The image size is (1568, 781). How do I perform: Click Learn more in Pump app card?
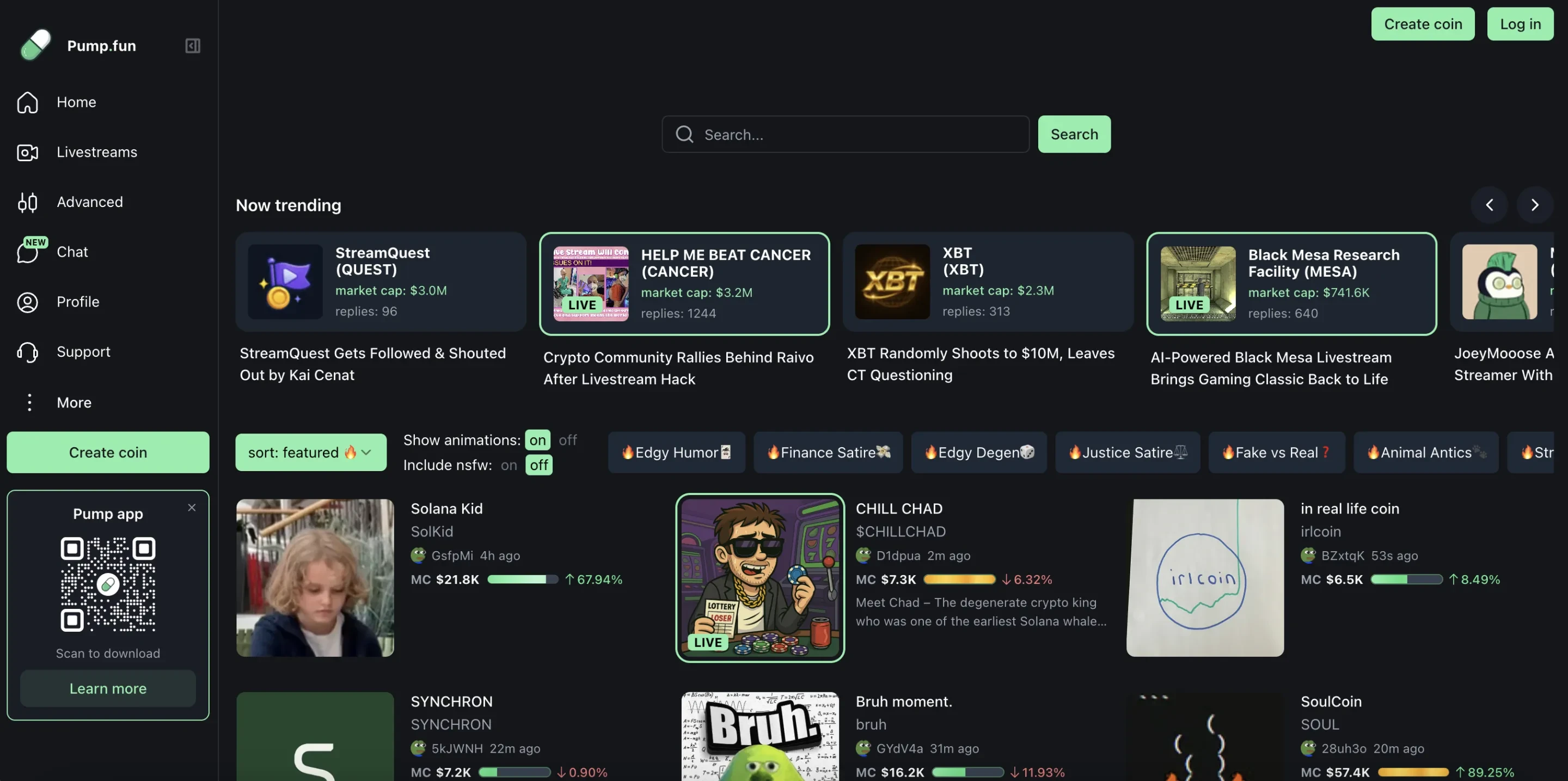point(108,688)
